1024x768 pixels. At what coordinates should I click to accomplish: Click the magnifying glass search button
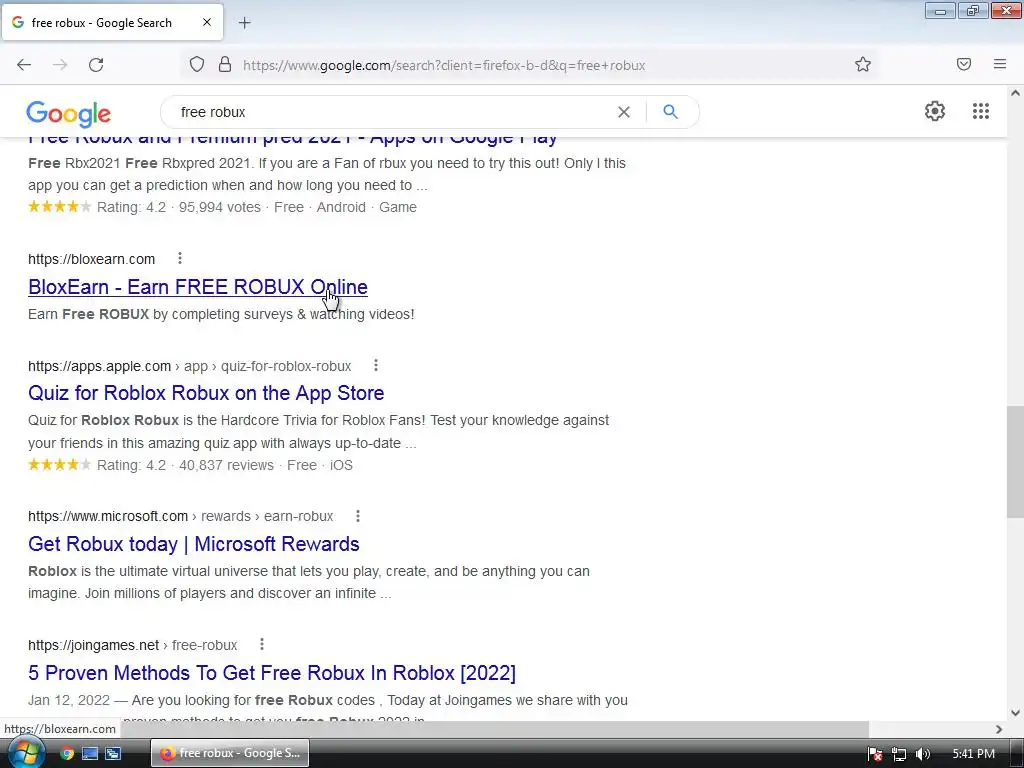pyautogui.click(x=670, y=112)
